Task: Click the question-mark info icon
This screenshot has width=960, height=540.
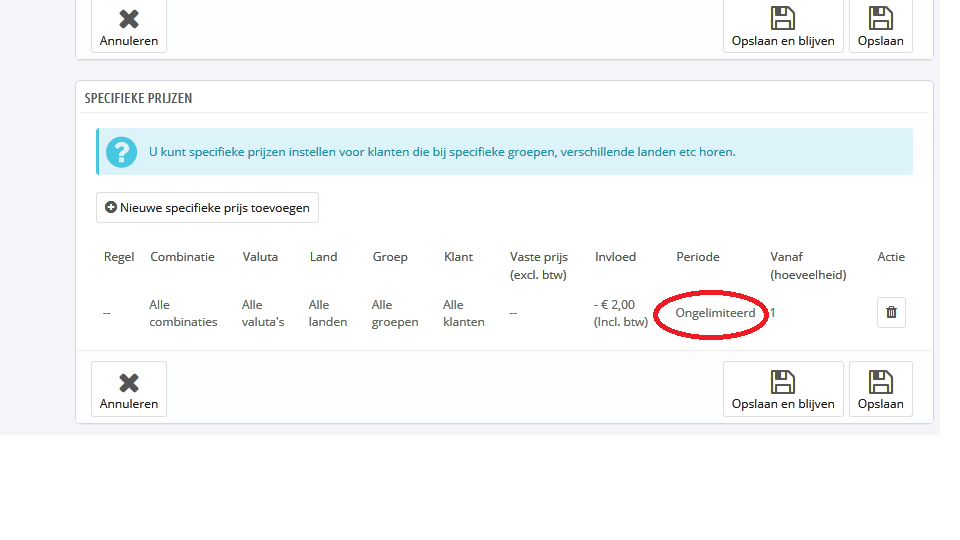Action: 121,152
